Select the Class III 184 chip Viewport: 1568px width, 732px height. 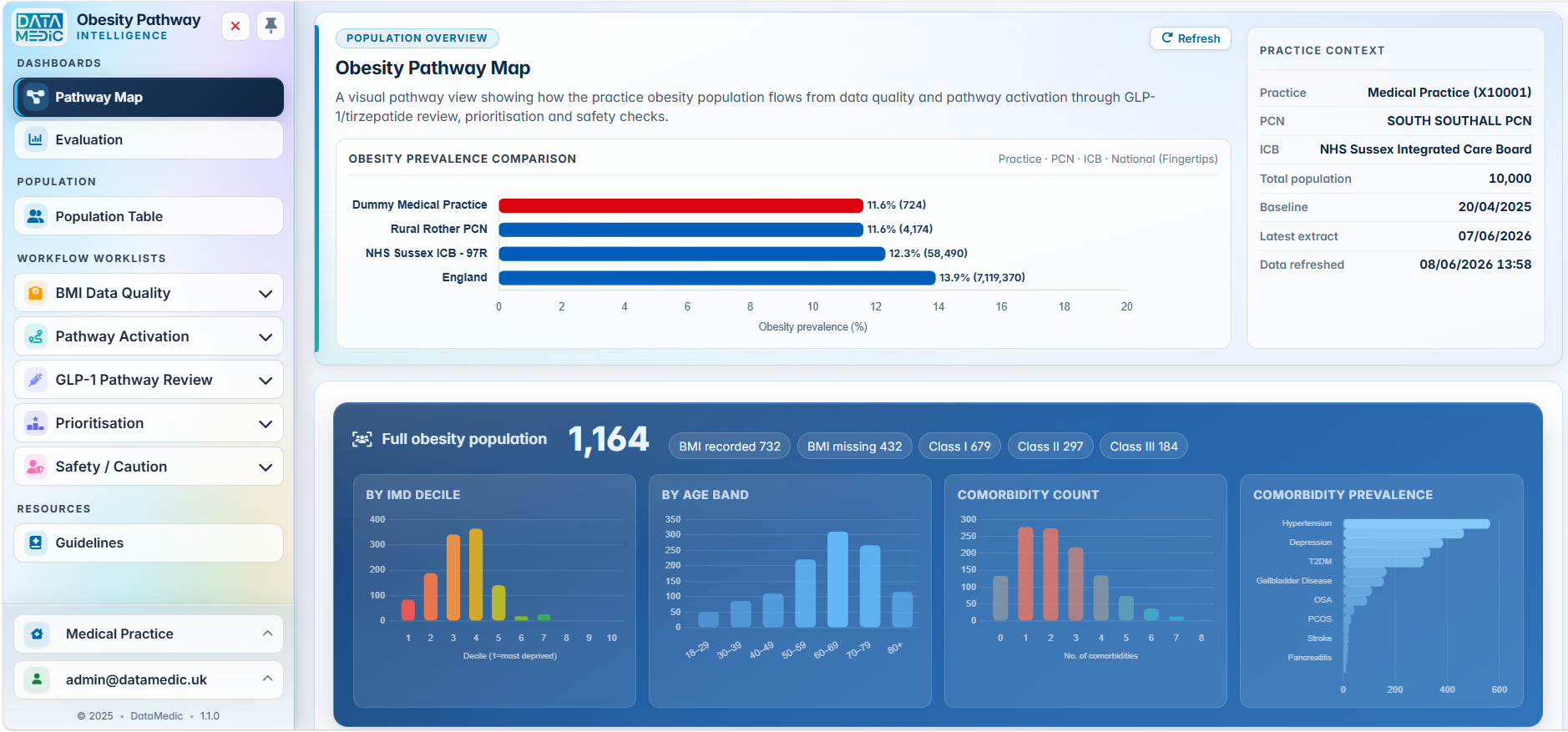(x=1143, y=447)
